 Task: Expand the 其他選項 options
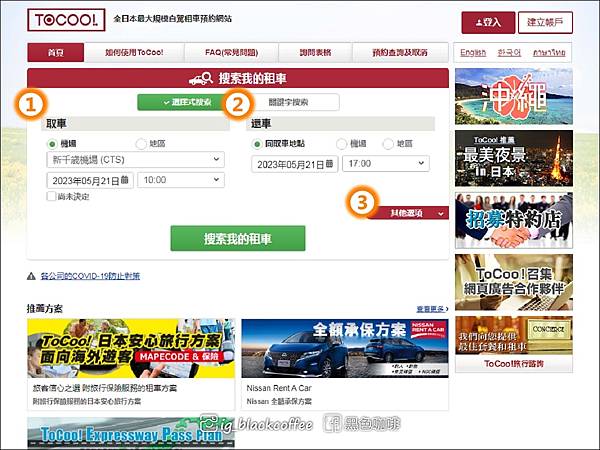411,213
